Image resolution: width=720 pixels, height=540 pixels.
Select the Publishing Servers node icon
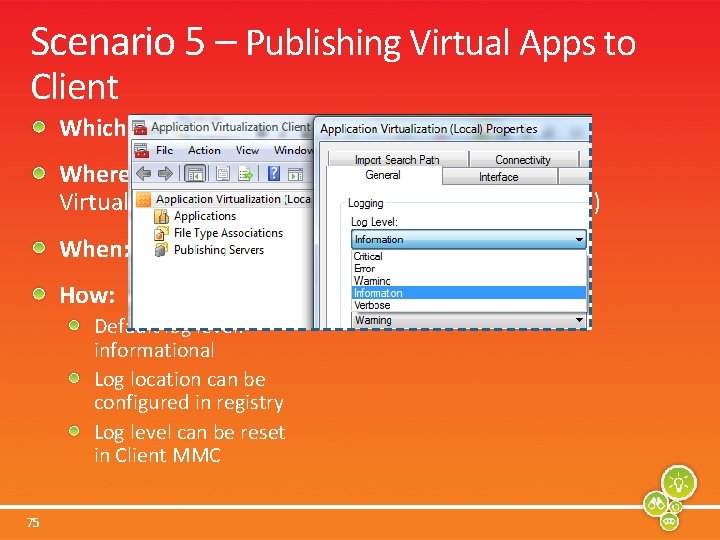point(161,250)
